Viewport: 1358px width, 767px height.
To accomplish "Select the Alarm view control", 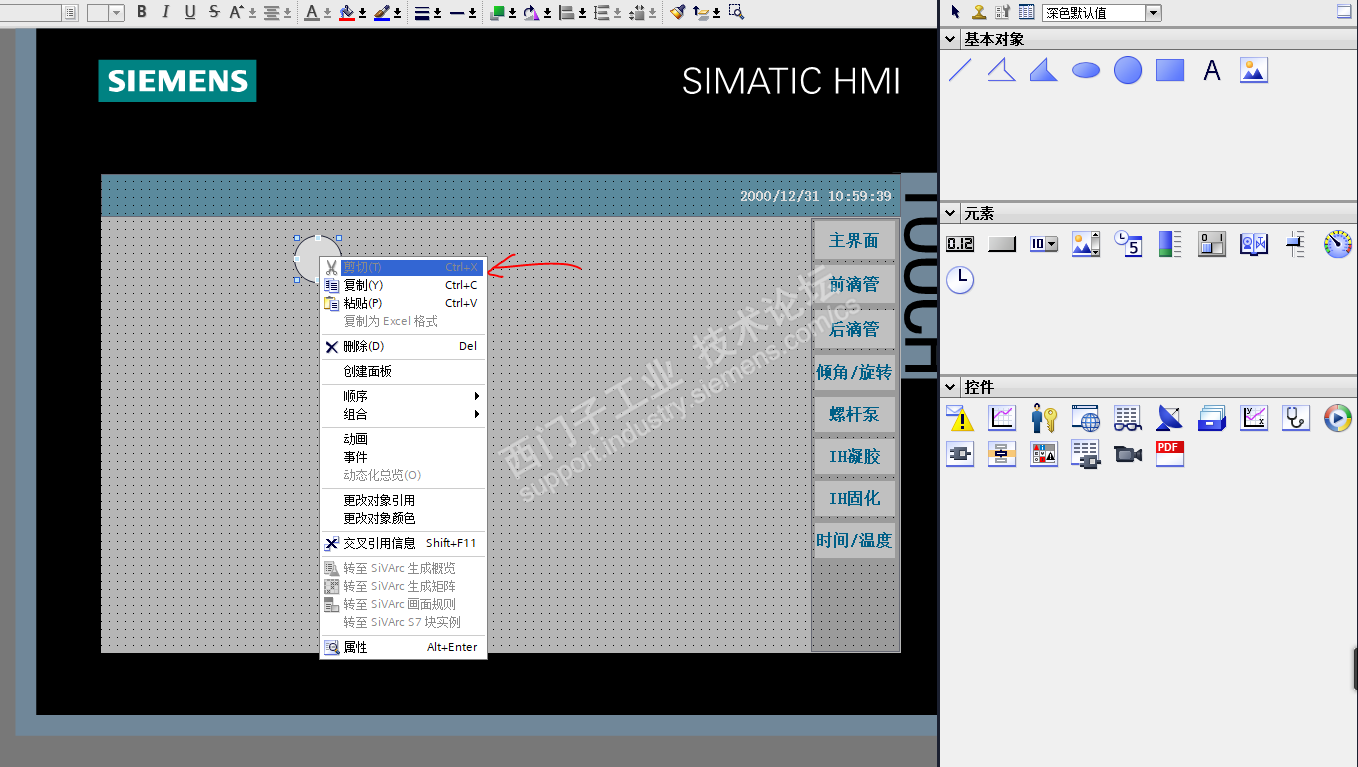I will [960, 418].
